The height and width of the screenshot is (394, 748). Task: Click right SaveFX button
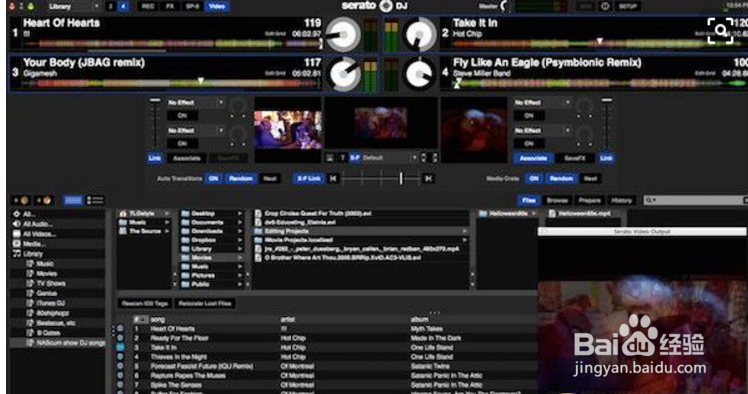[x=574, y=158]
